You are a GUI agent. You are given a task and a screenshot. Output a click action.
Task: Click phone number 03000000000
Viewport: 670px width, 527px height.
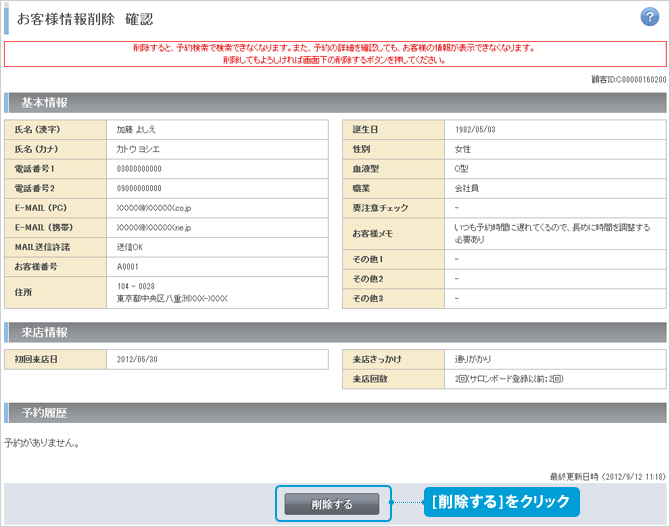click(x=139, y=169)
